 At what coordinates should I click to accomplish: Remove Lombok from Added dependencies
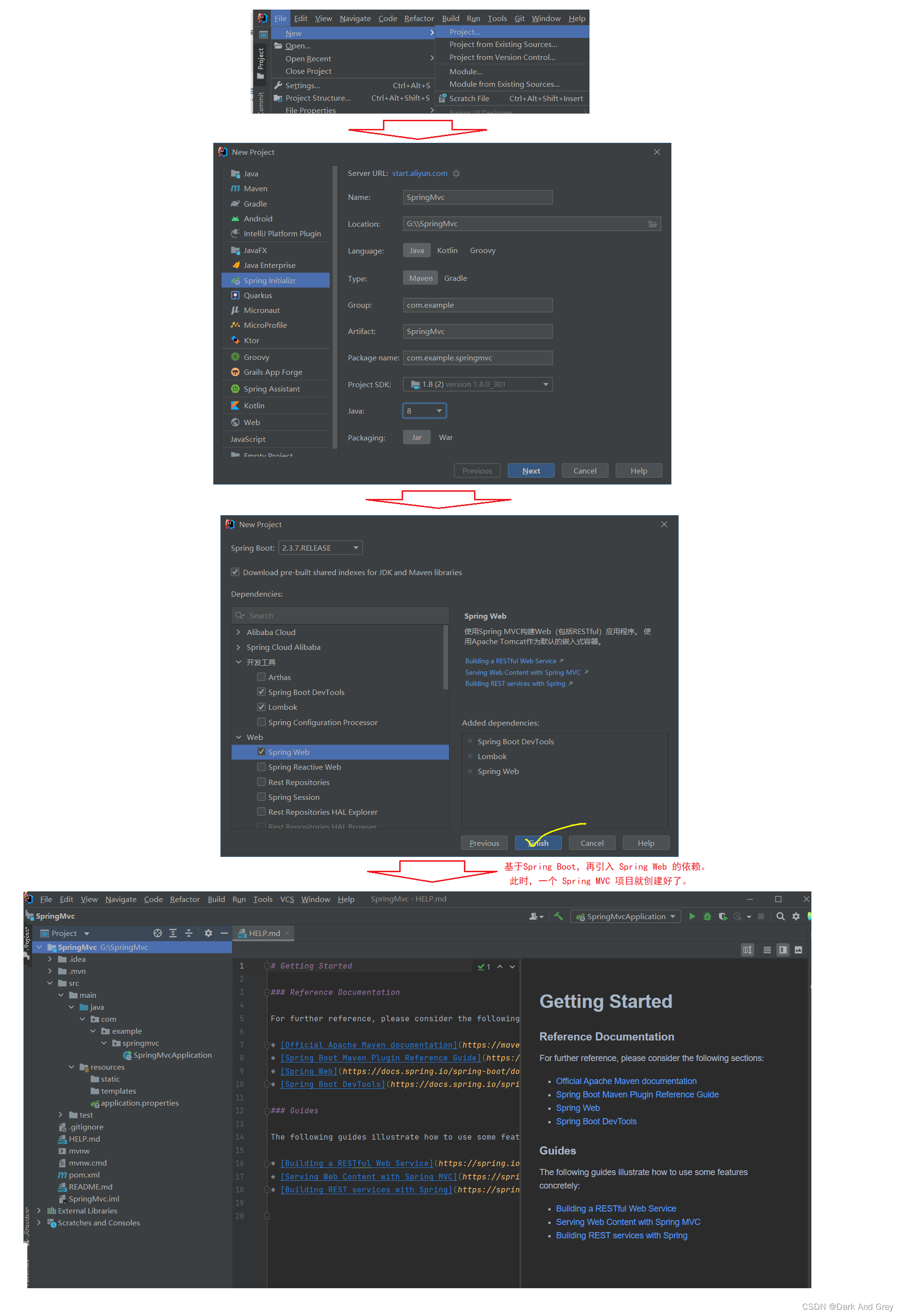[470, 757]
